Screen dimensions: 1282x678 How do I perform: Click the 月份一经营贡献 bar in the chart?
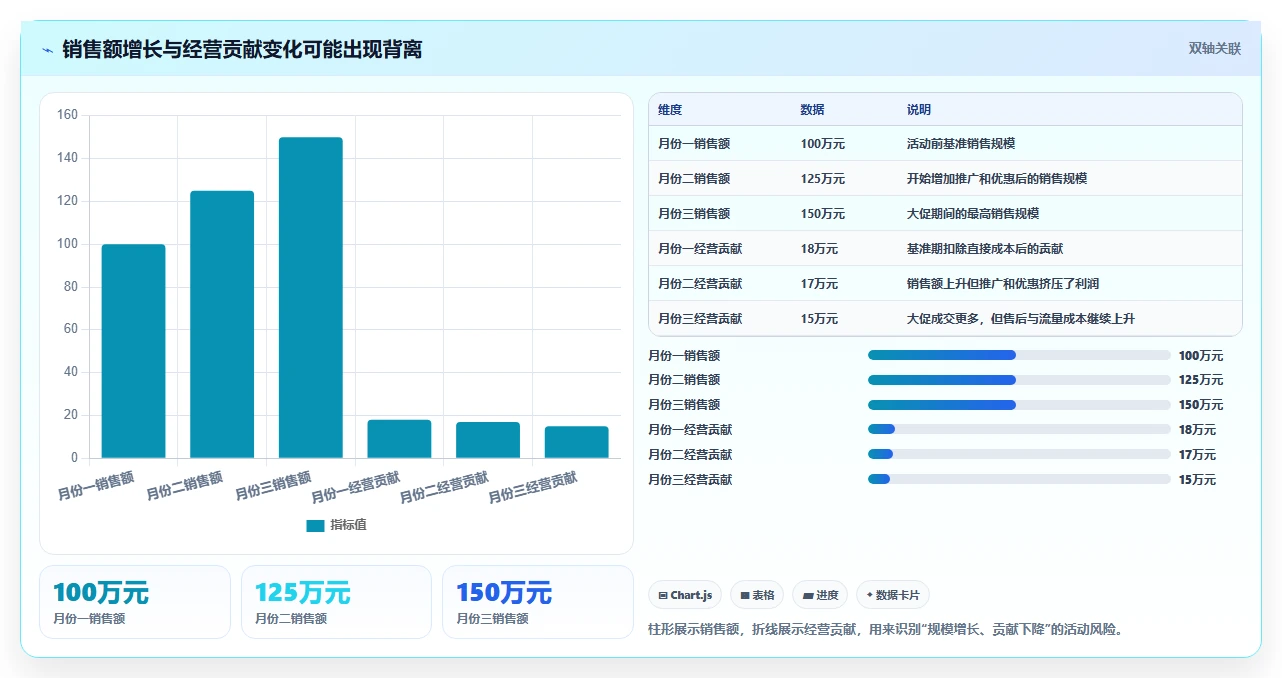399,439
